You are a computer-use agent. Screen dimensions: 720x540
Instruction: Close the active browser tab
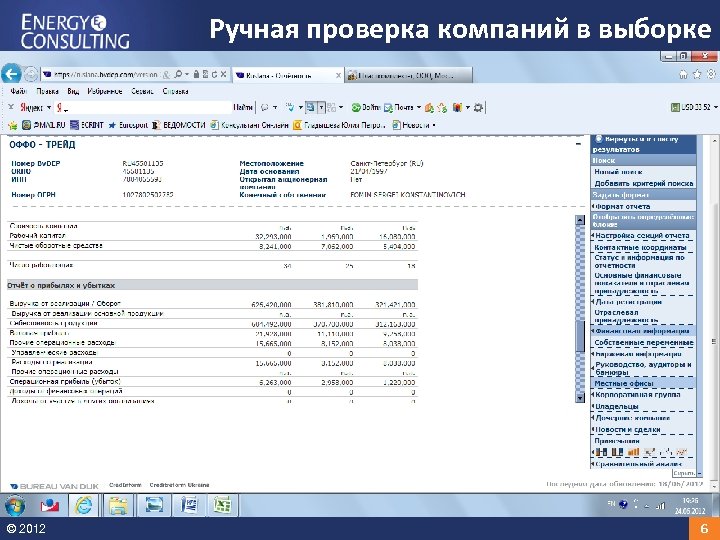click(338, 75)
